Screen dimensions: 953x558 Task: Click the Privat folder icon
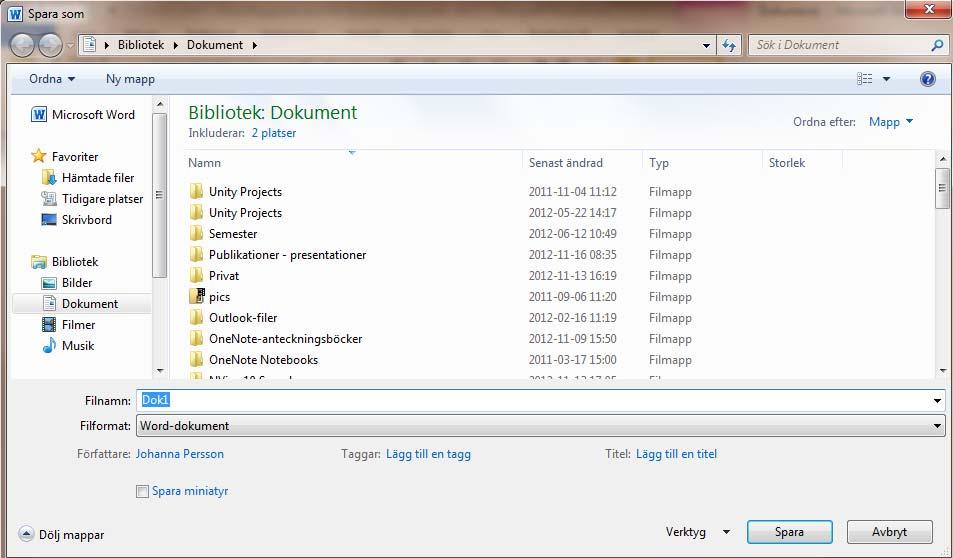[x=196, y=275]
